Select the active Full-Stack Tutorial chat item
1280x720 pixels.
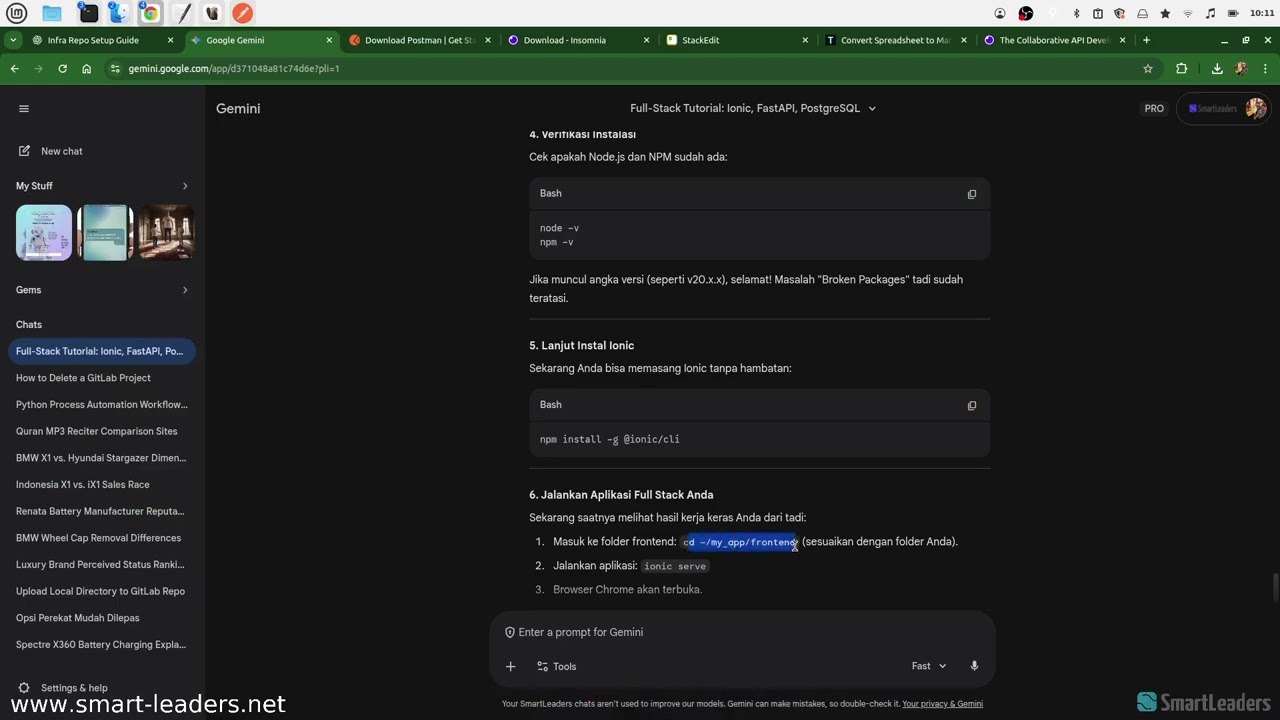coord(100,351)
